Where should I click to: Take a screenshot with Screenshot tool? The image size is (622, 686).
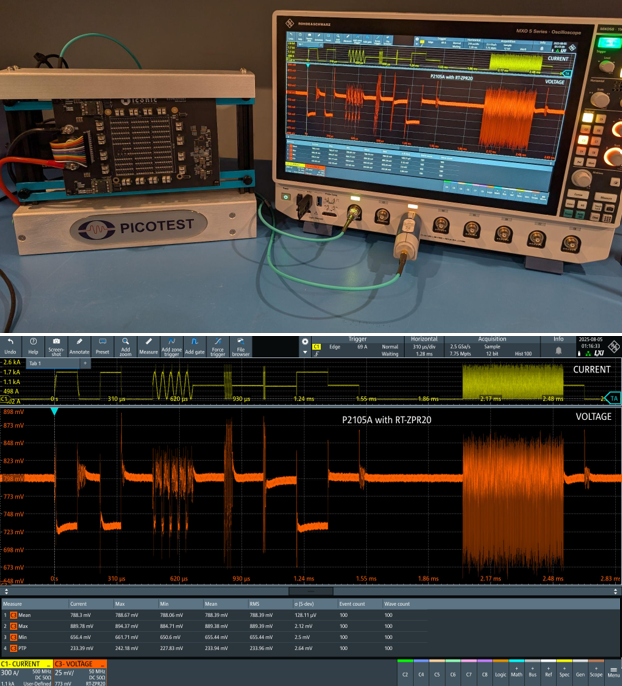(56, 346)
